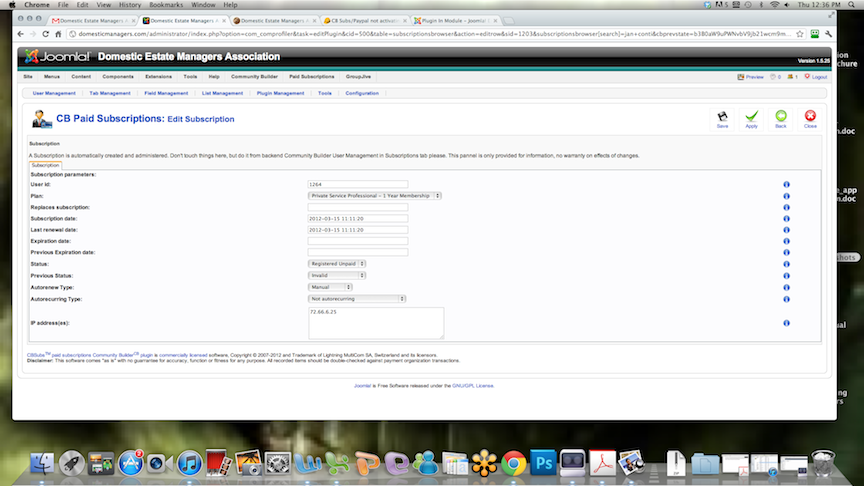This screenshot has width=864, height=486.
Task: Open the Plan dropdown
Action: tap(375, 196)
